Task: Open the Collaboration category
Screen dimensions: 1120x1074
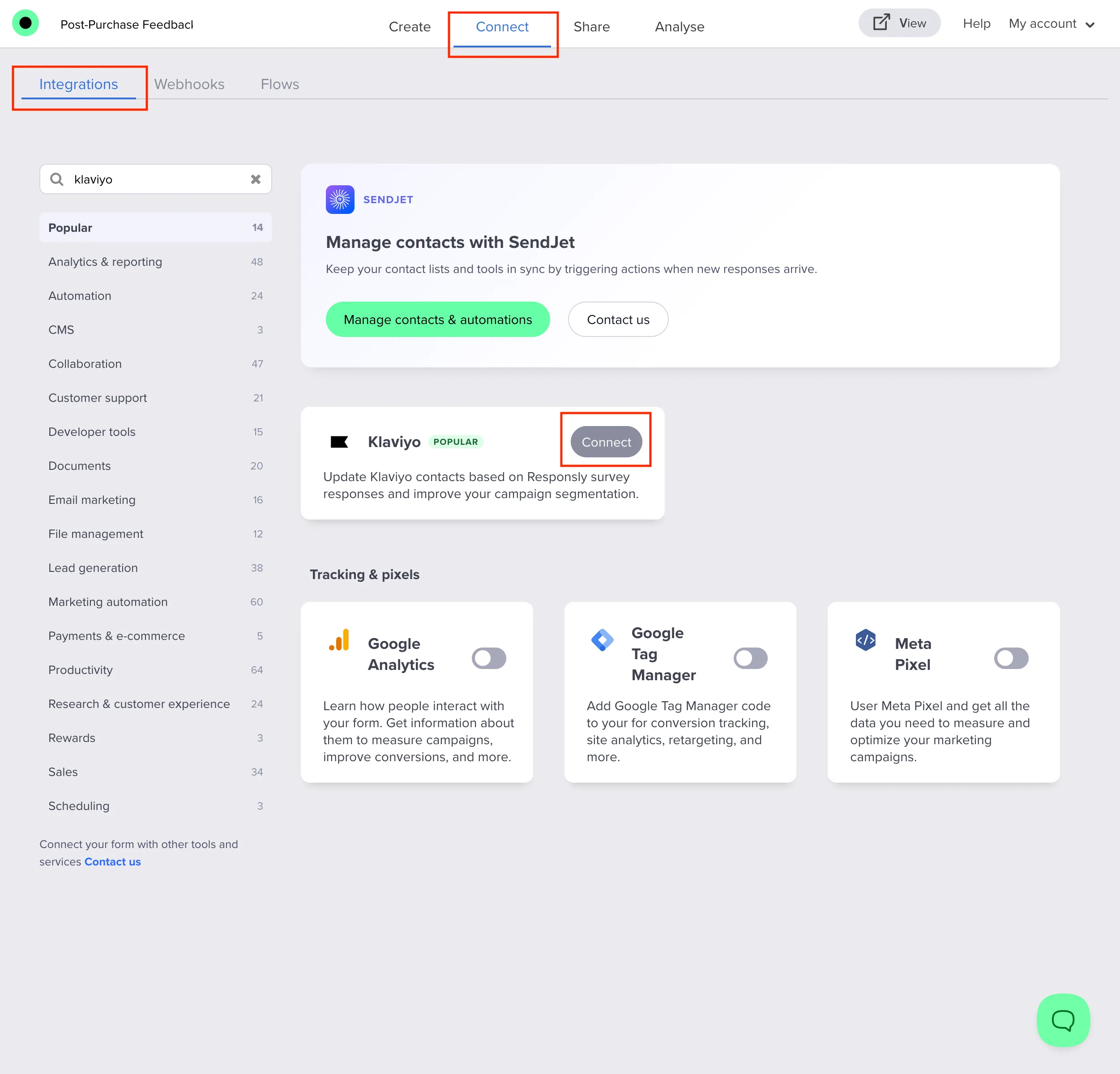Action: [155, 363]
